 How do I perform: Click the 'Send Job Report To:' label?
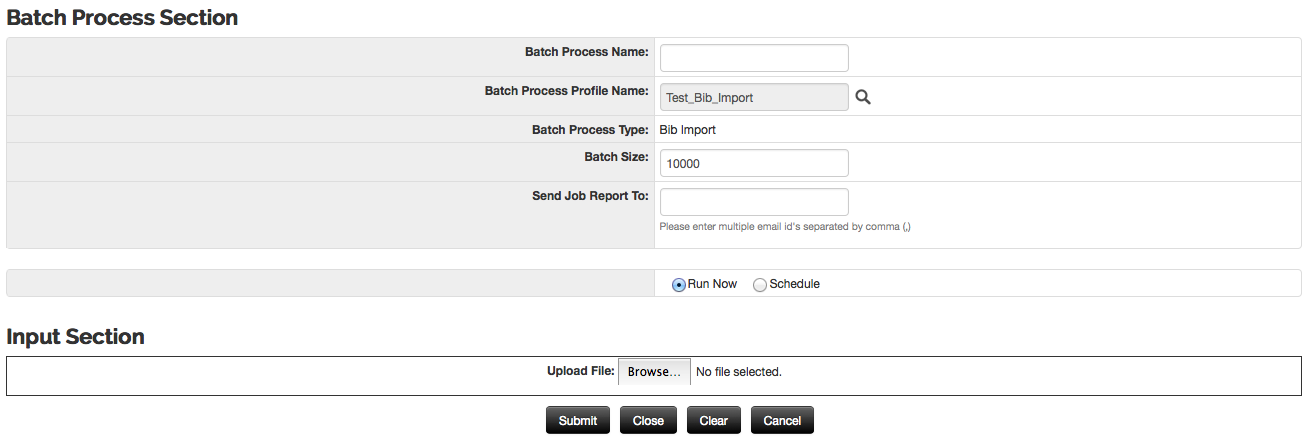pos(591,196)
